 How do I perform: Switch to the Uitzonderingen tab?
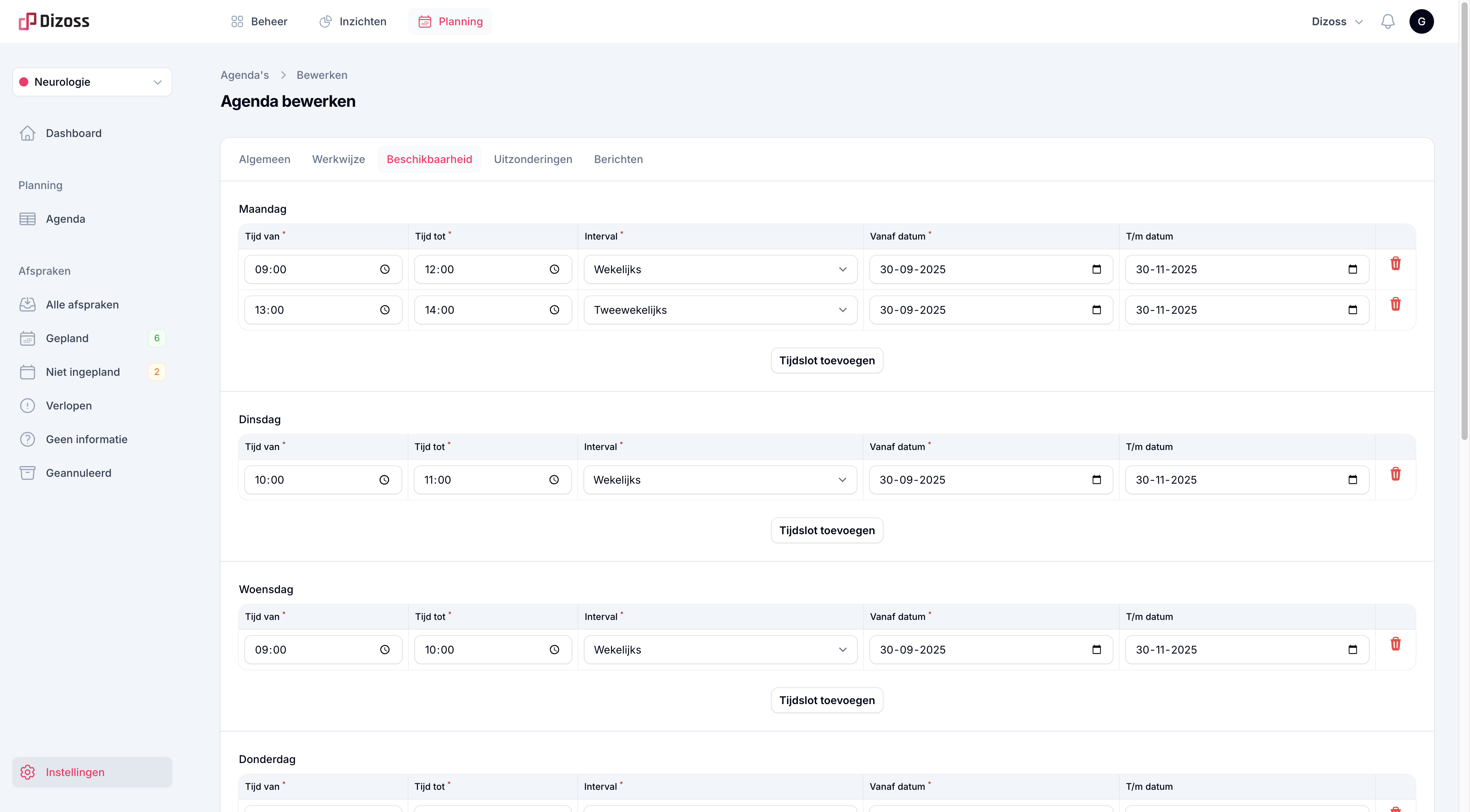(x=532, y=159)
